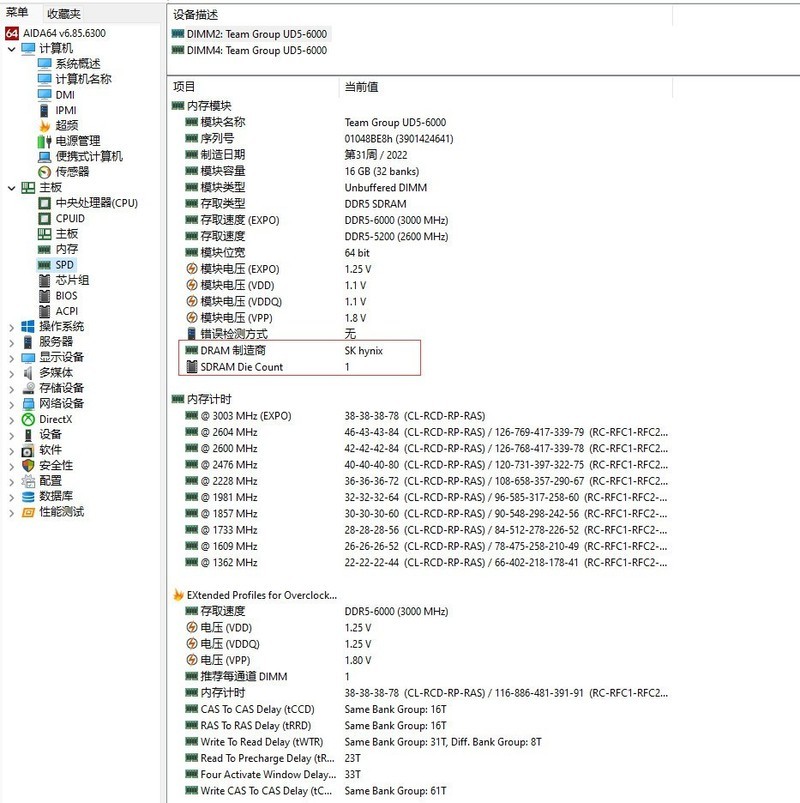This screenshot has height=803, width=800.
Task: Select 主板 child item under 主板
Action: pos(67,234)
